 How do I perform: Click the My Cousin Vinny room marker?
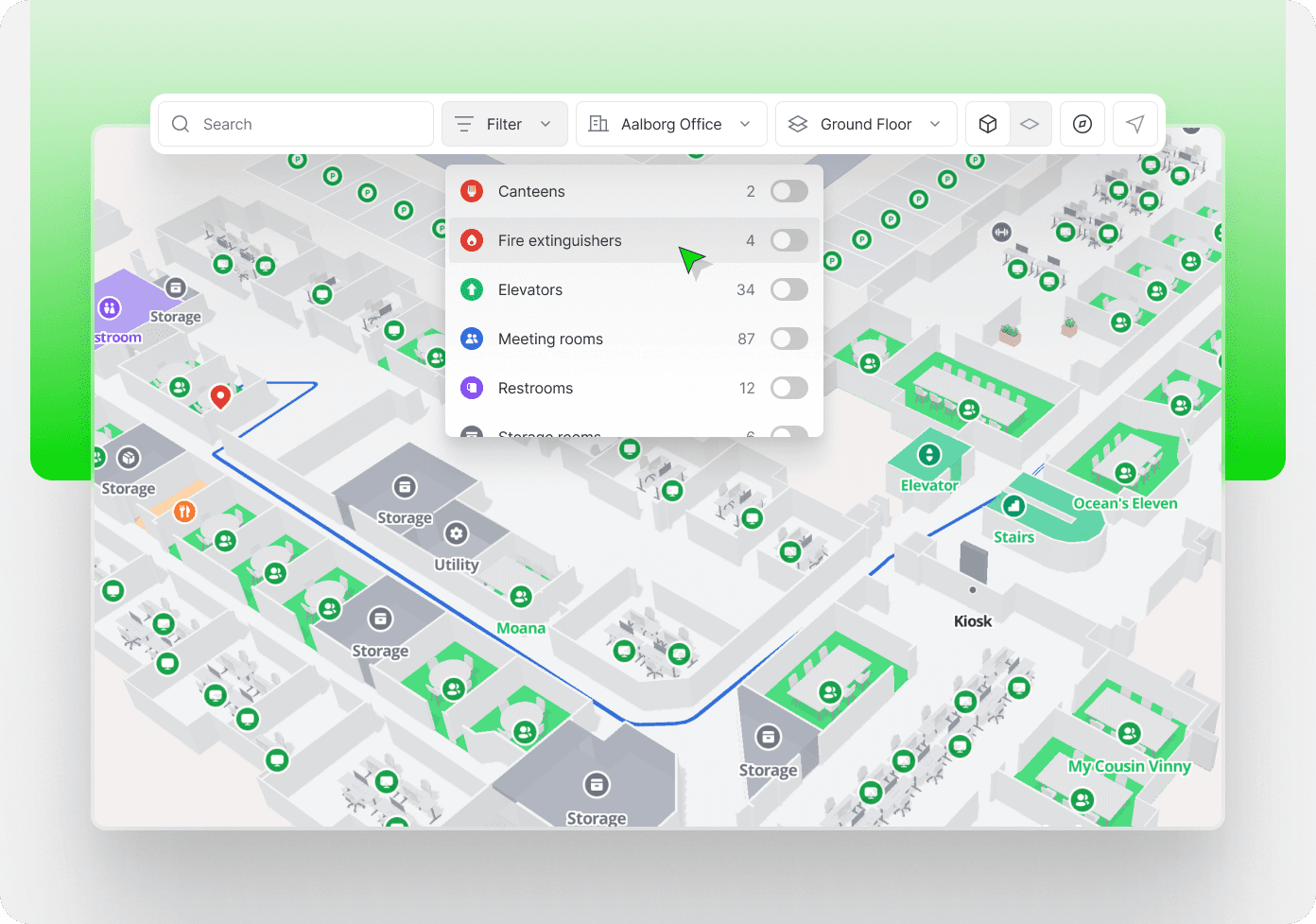click(1130, 733)
